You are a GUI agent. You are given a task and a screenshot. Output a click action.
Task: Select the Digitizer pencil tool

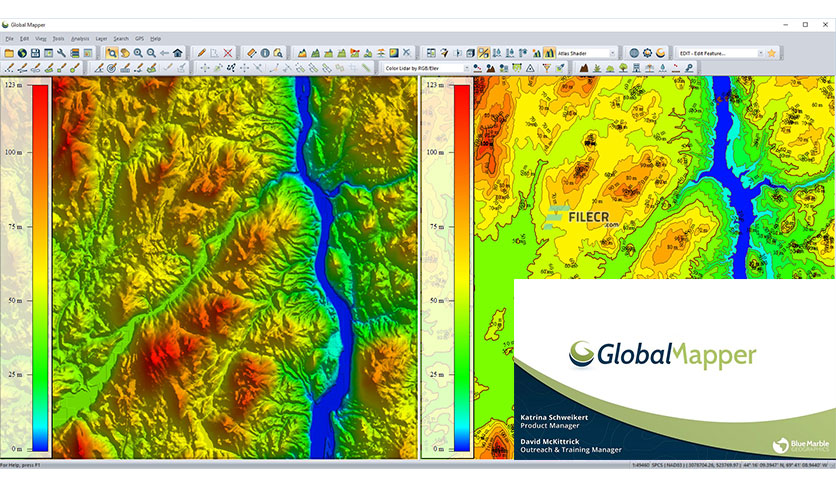click(x=201, y=52)
